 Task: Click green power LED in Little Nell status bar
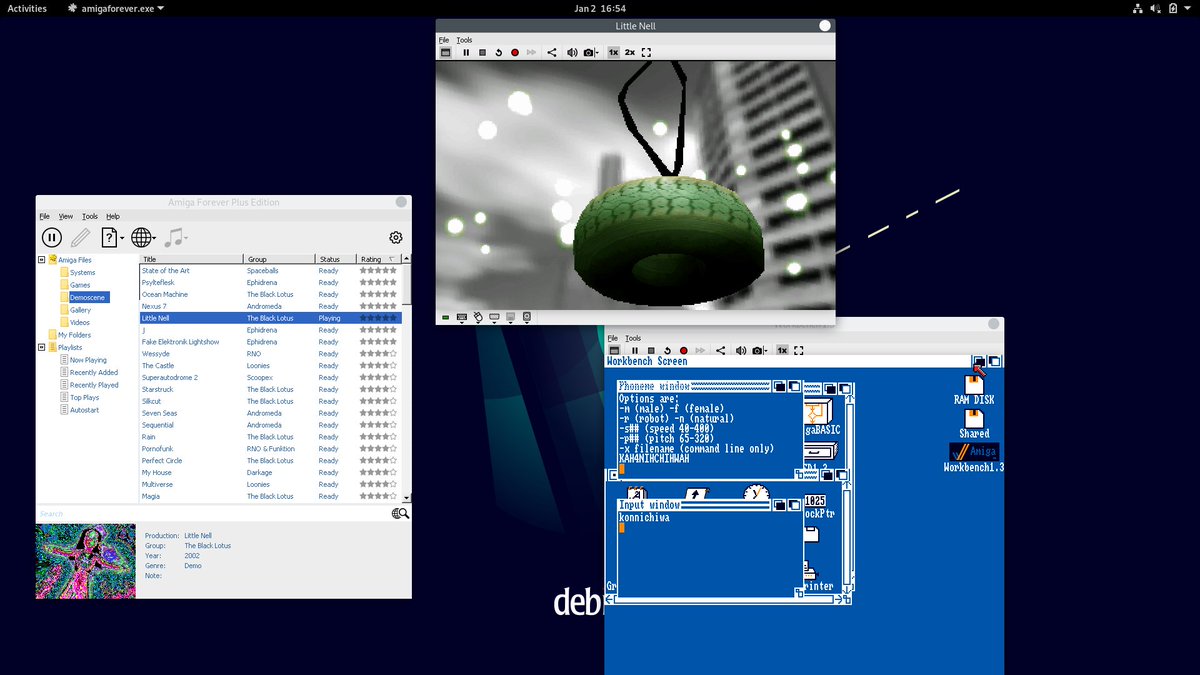(445, 317)
